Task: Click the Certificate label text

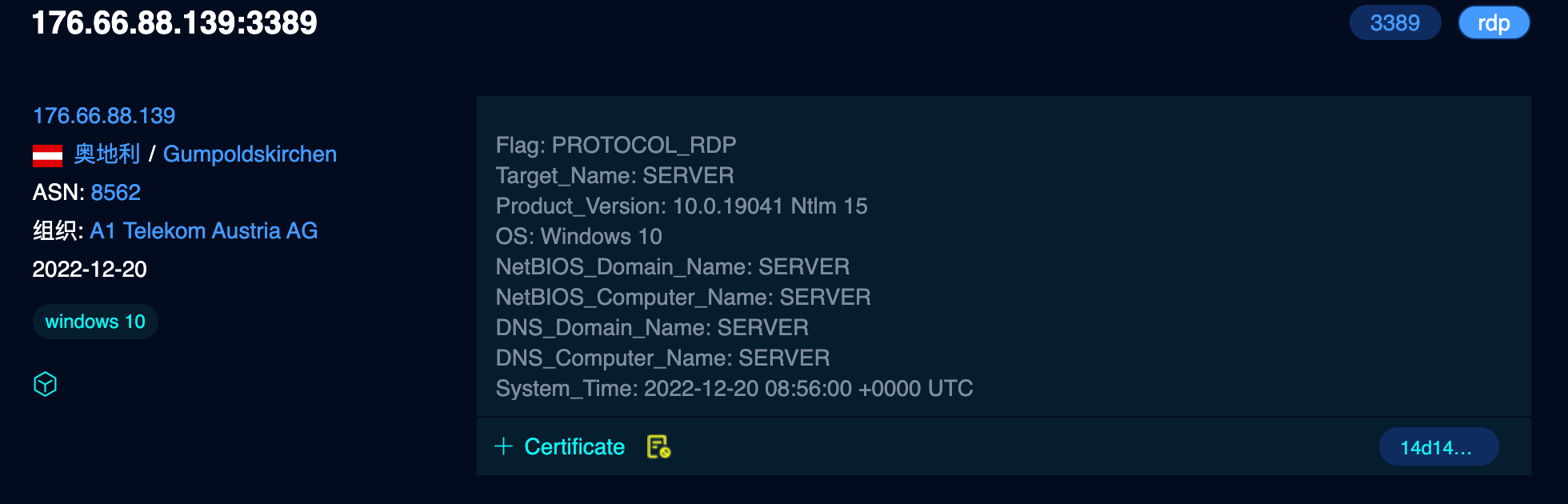Action: point(574,446)
